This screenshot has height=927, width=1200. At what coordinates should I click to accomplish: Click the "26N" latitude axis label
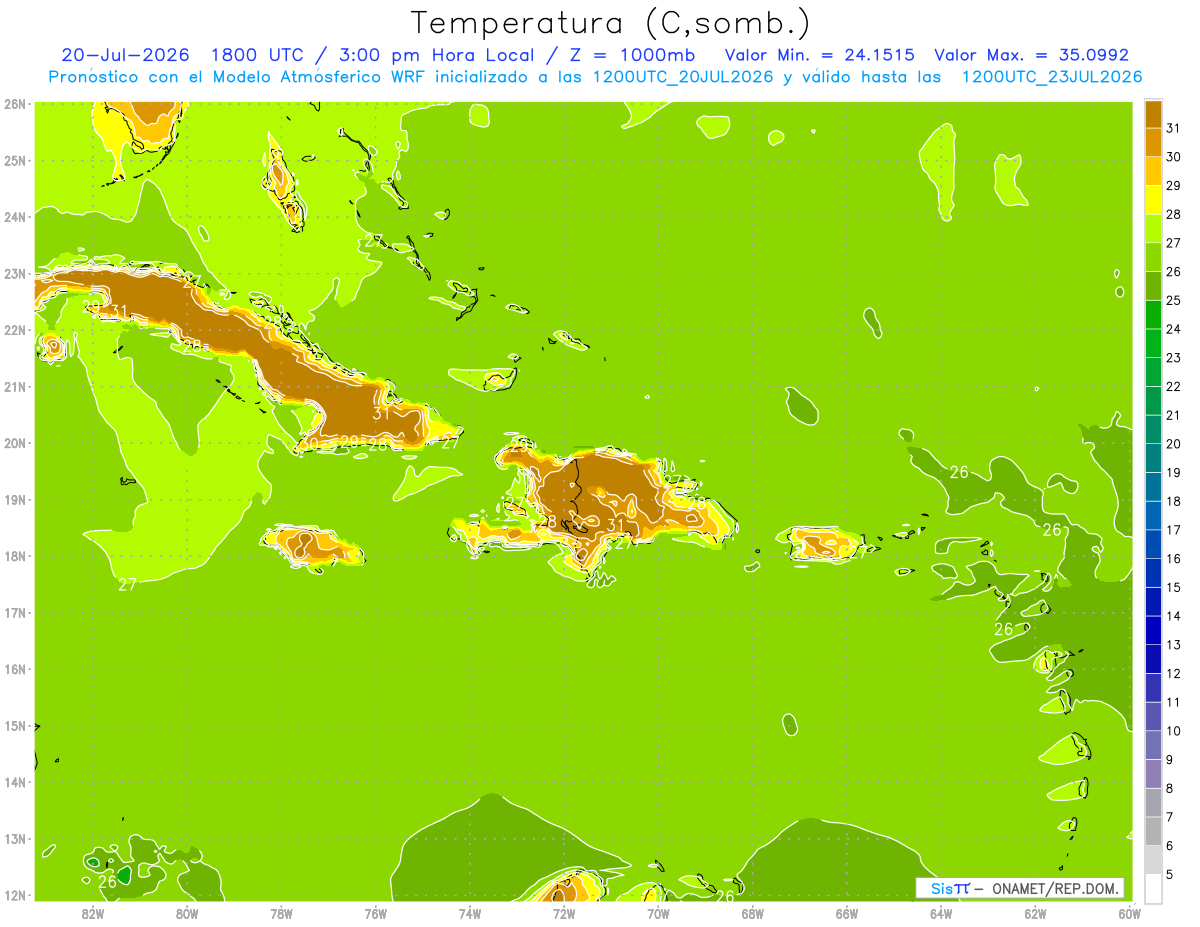pos(15,104)
